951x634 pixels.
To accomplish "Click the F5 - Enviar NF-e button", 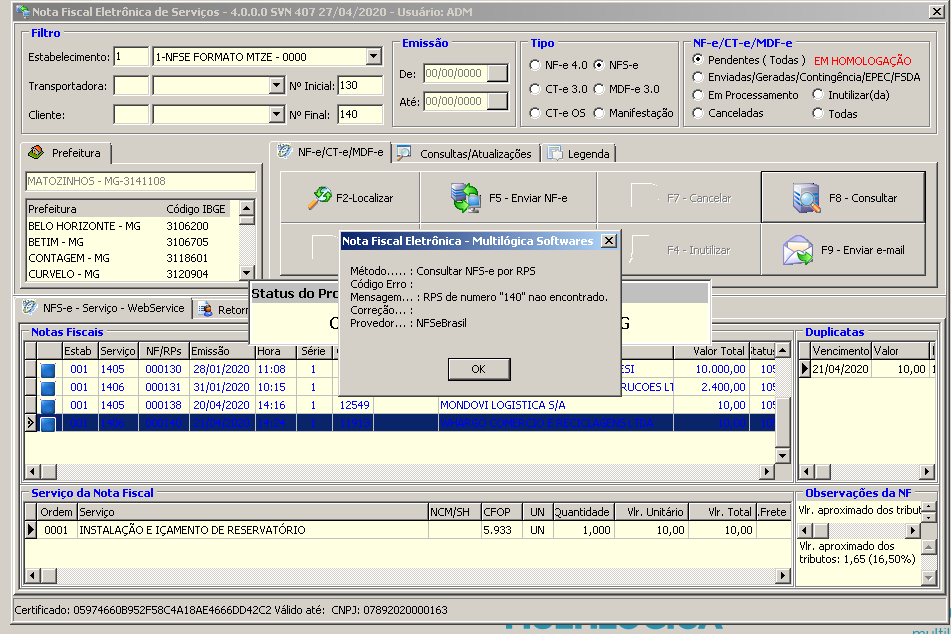I will tap(508, 198).
